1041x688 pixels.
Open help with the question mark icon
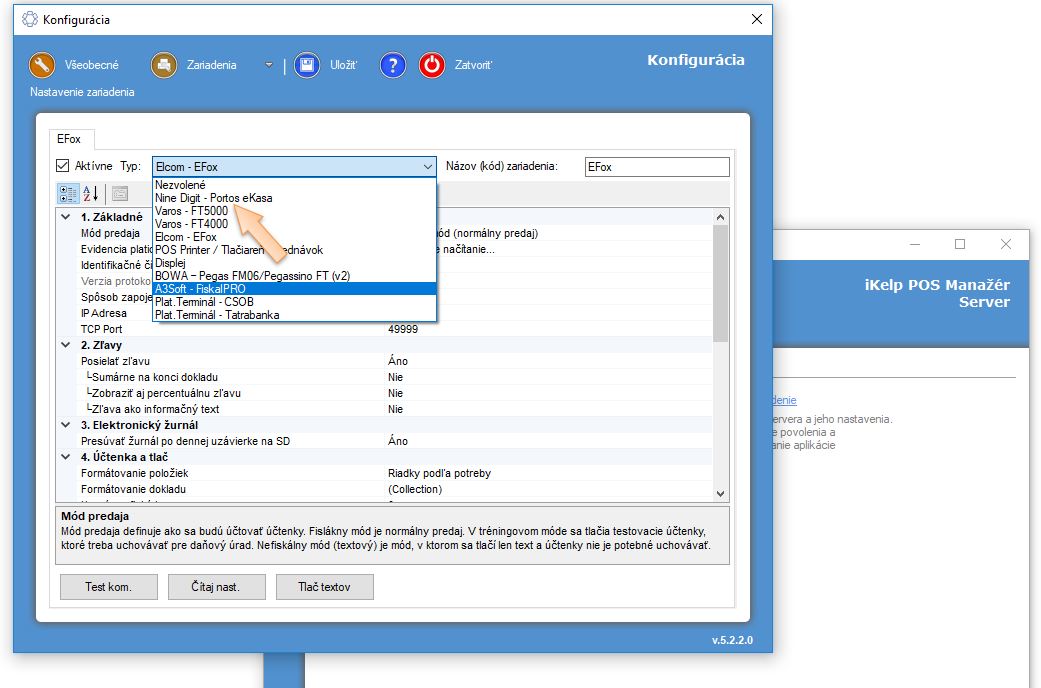(x=394, y=65)
